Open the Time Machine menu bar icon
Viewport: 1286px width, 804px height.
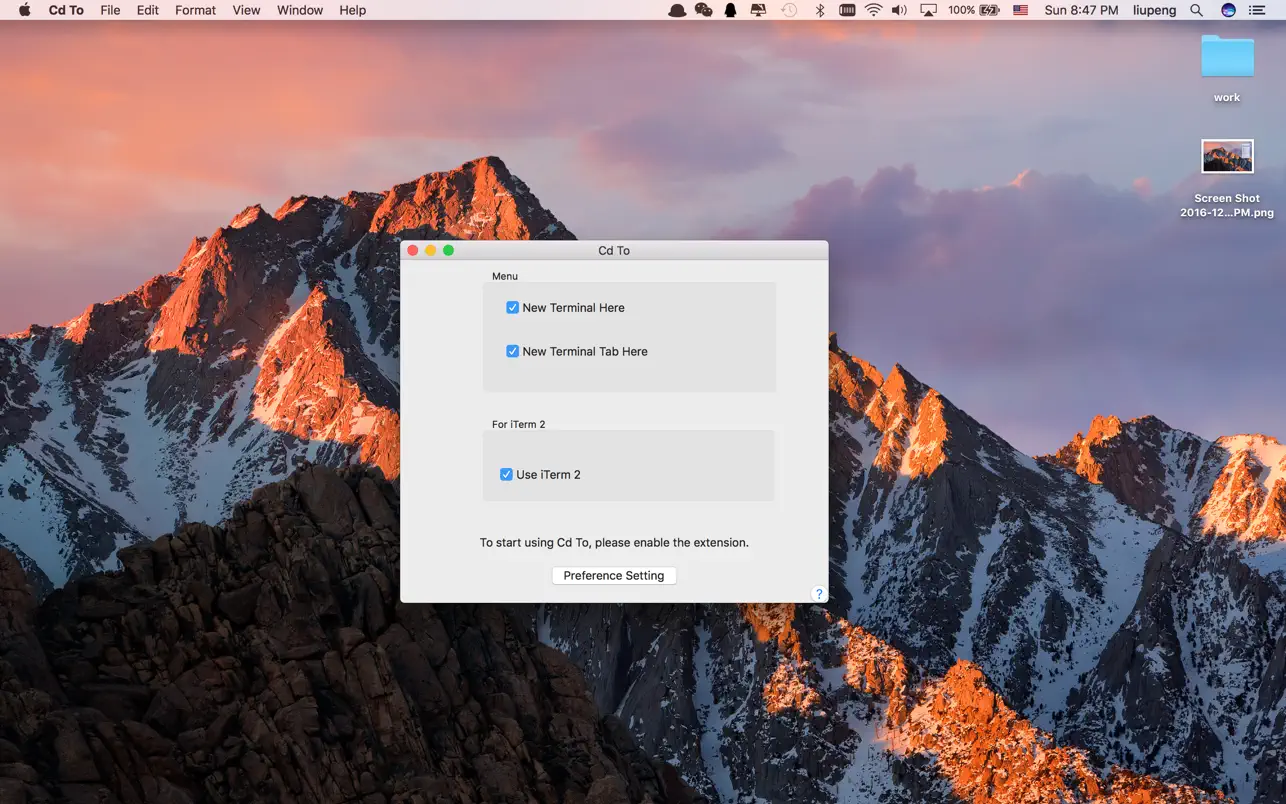[x=789, y=10]
